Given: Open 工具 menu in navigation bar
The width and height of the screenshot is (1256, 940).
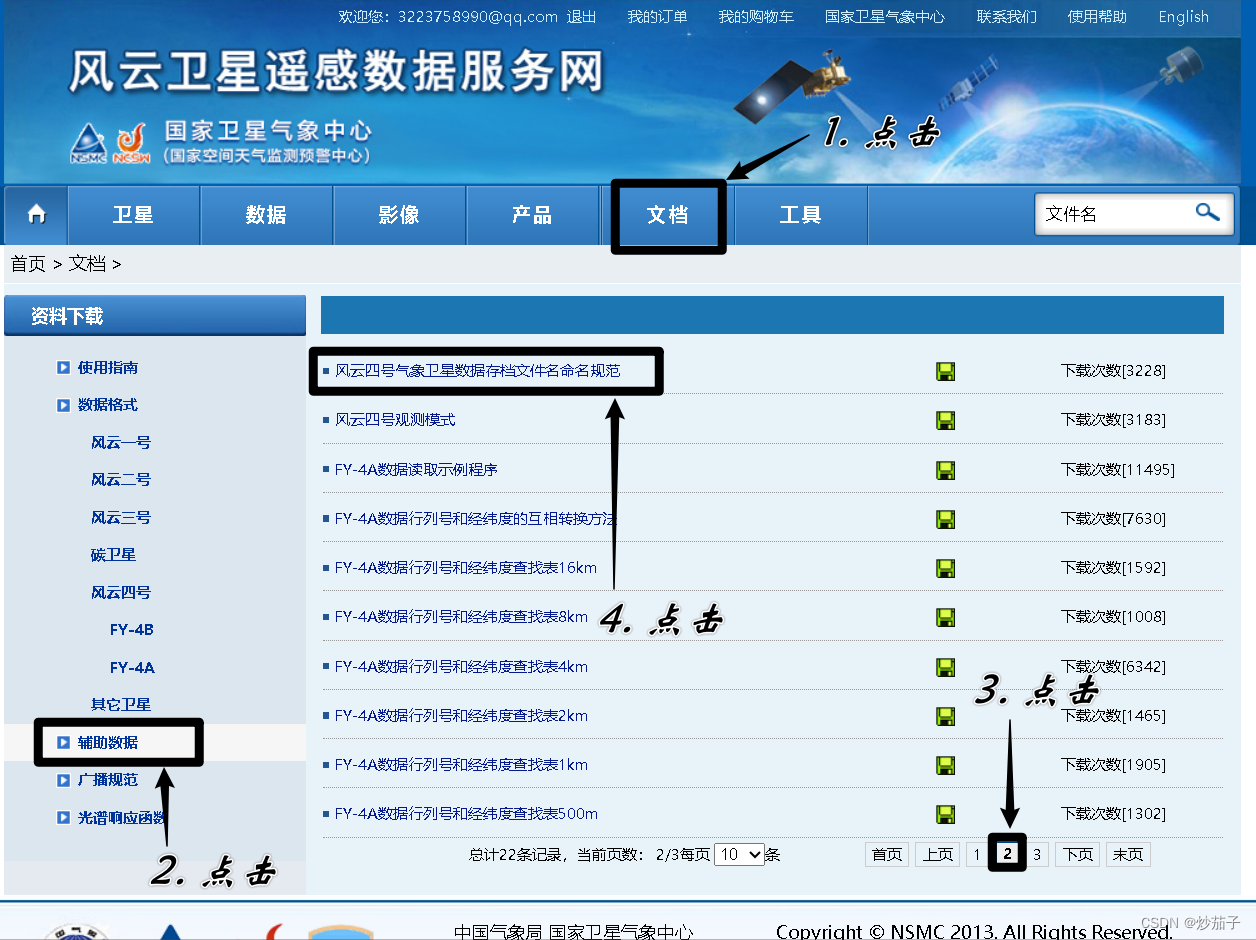Looking at the screenshot, I should [x=800, y=215].
